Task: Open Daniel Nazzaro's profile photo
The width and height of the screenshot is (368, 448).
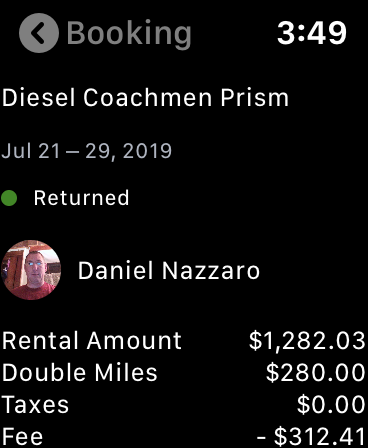Action: [x=31, y=270]
